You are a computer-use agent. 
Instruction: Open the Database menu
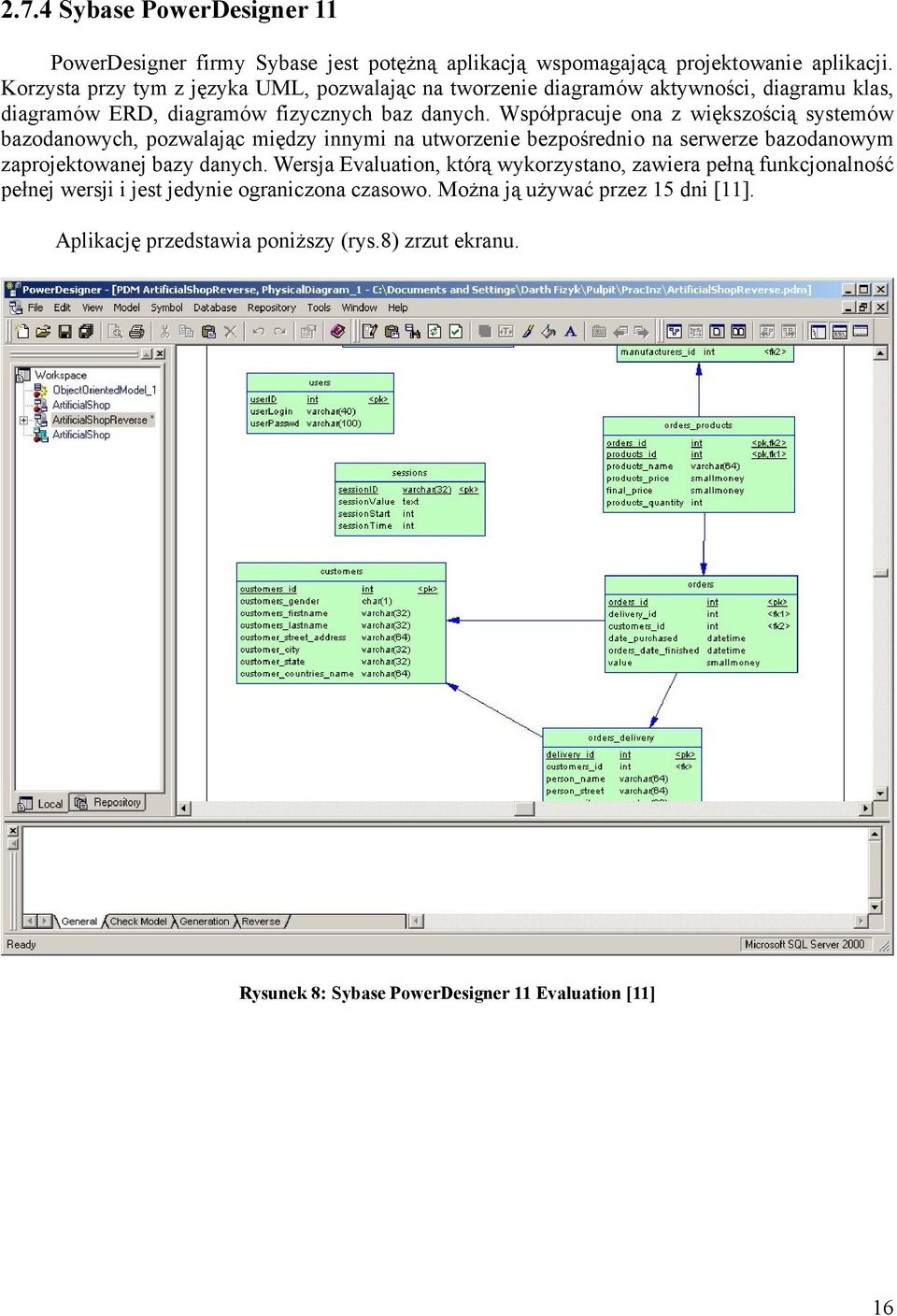(x=215, y=308)
